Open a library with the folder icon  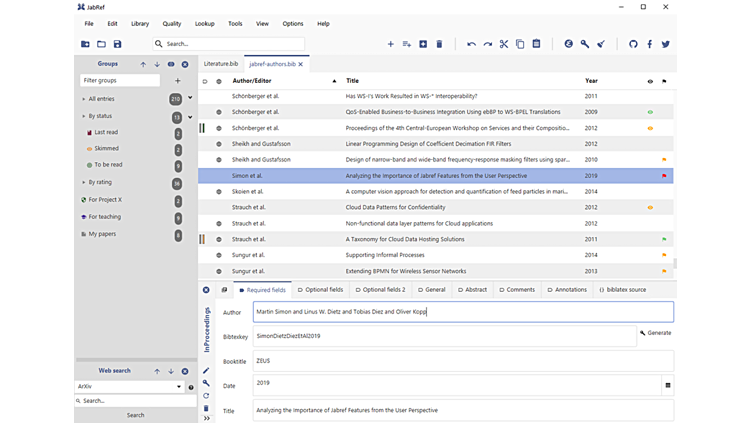click(x=101, y=44)
